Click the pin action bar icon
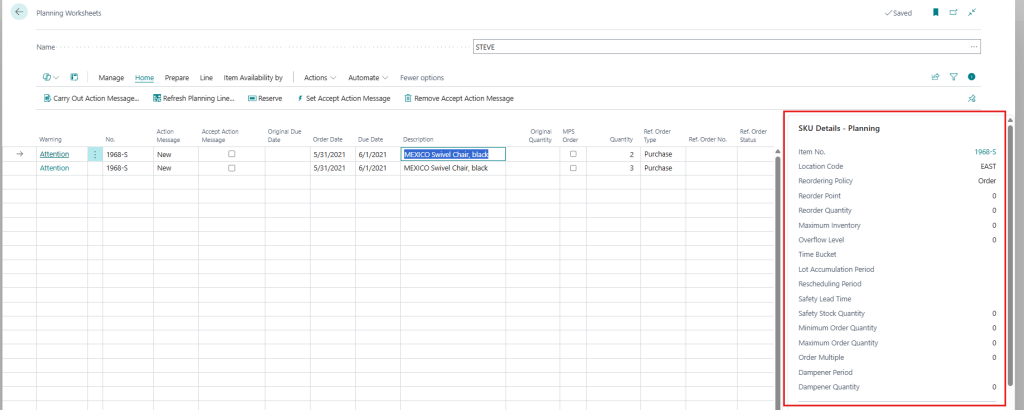1024x410 pixels. point(971,99)
